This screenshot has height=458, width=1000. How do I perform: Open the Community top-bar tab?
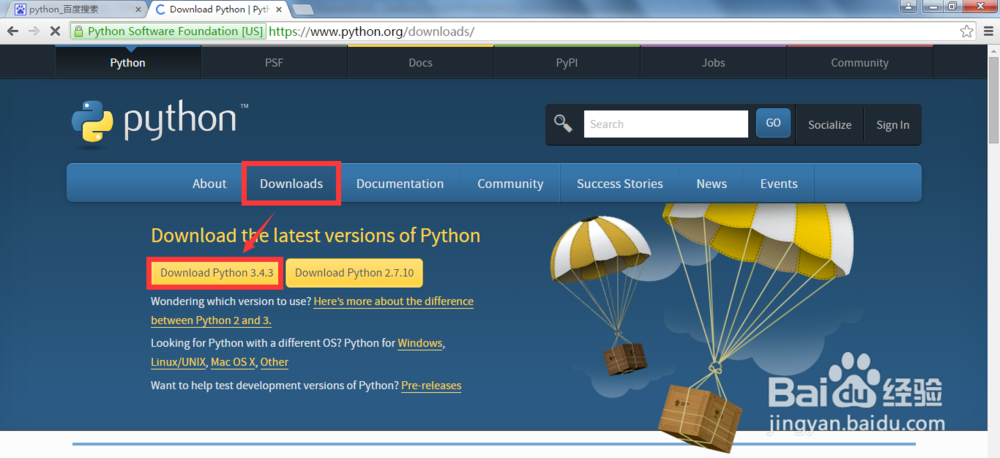point(860,63)
